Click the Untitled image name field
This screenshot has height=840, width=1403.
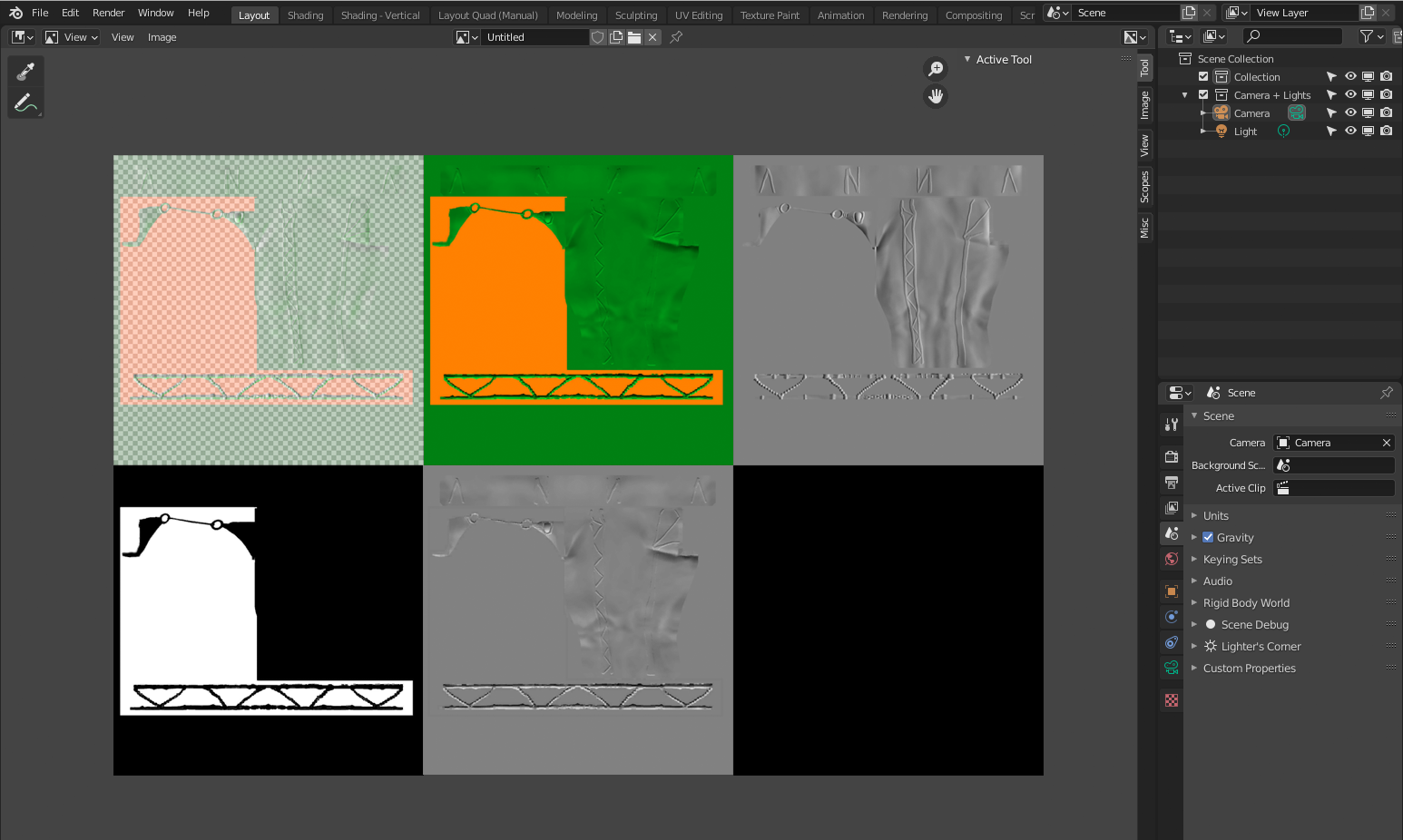[x=535, y=37]
